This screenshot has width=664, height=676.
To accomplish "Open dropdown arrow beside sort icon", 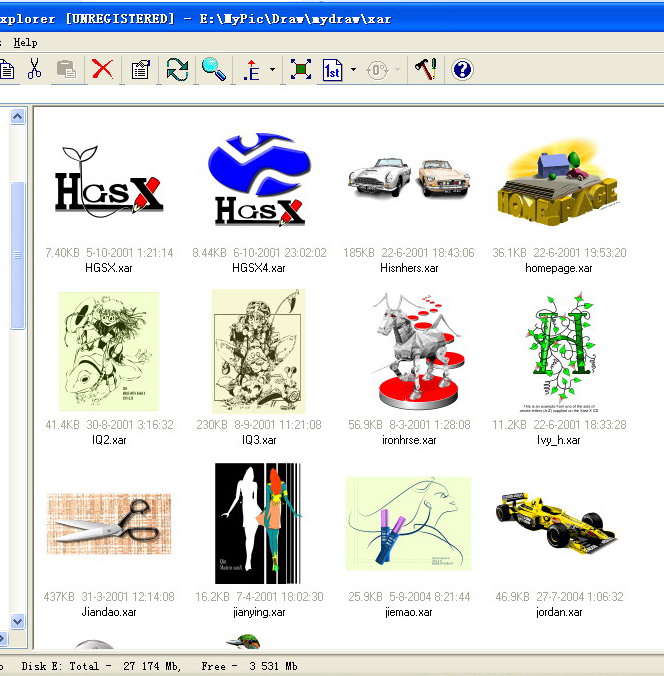I will coord(272,69).
